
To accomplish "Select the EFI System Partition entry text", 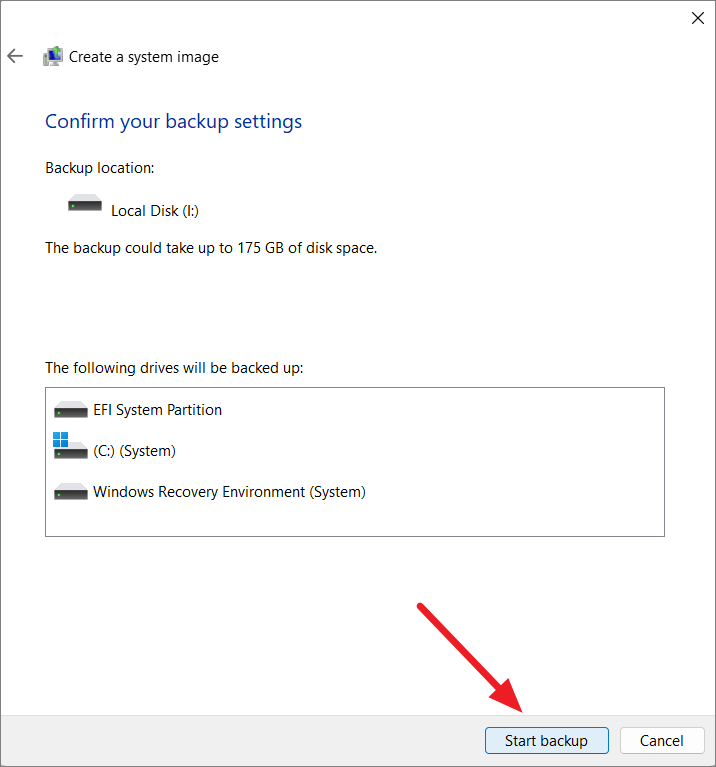I will pyautogui.click(x=157, y=410).
